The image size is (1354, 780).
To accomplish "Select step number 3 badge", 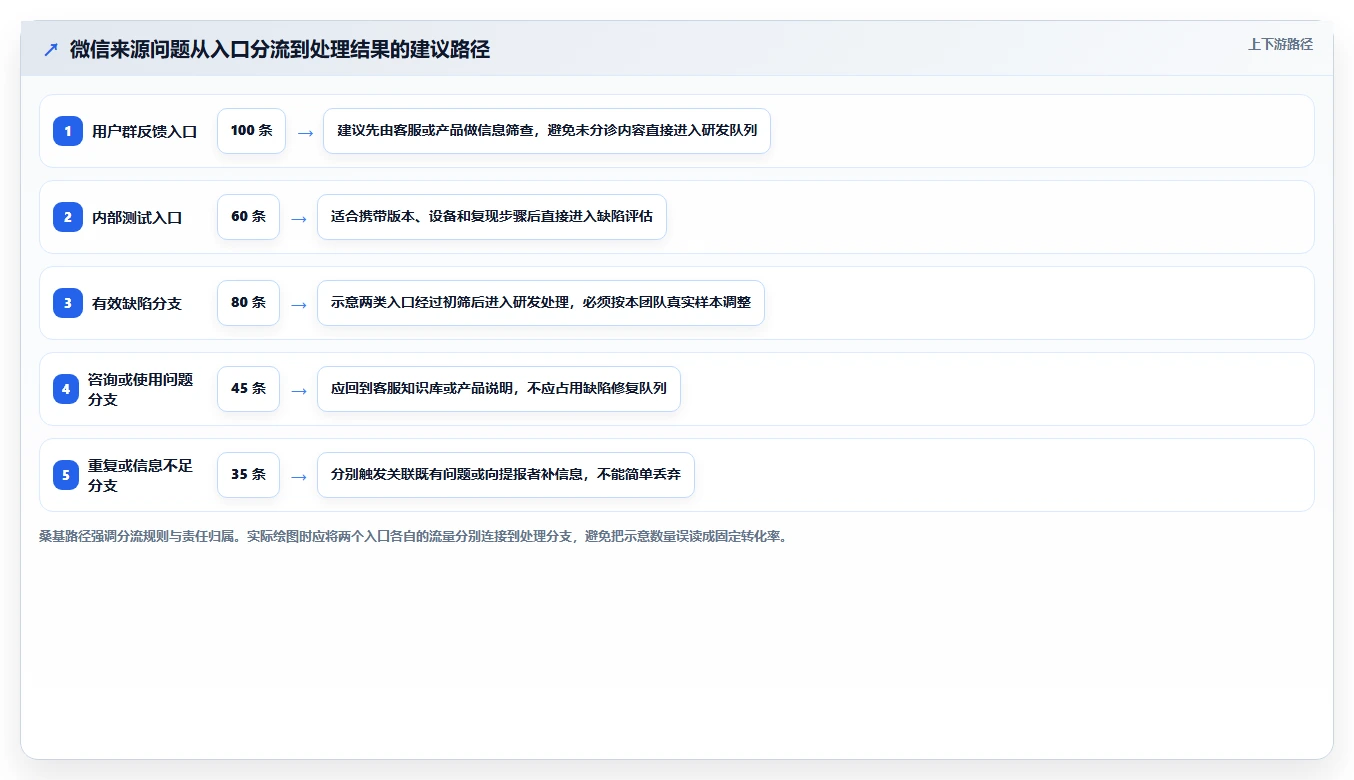I will pyautogui.click(x=68, y=303).
